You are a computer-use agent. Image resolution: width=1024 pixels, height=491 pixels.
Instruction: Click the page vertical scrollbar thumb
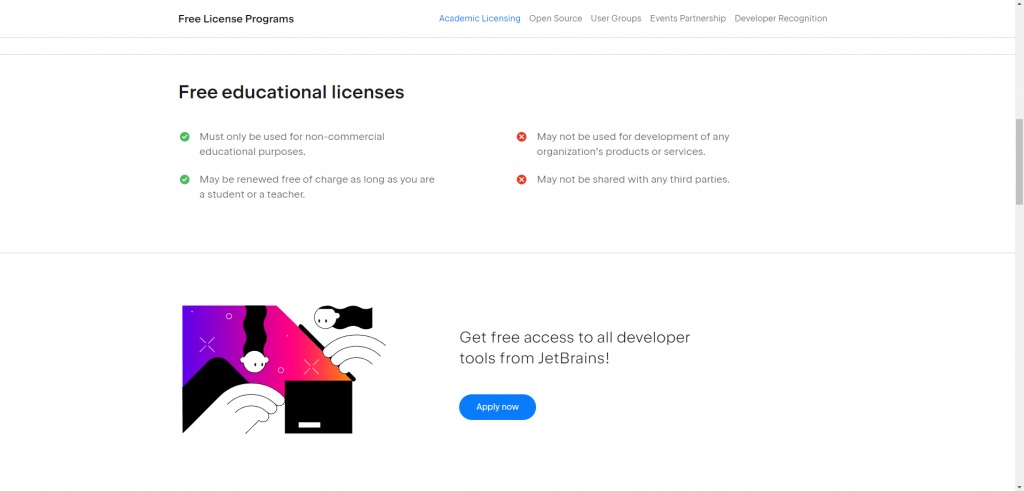1019,162
